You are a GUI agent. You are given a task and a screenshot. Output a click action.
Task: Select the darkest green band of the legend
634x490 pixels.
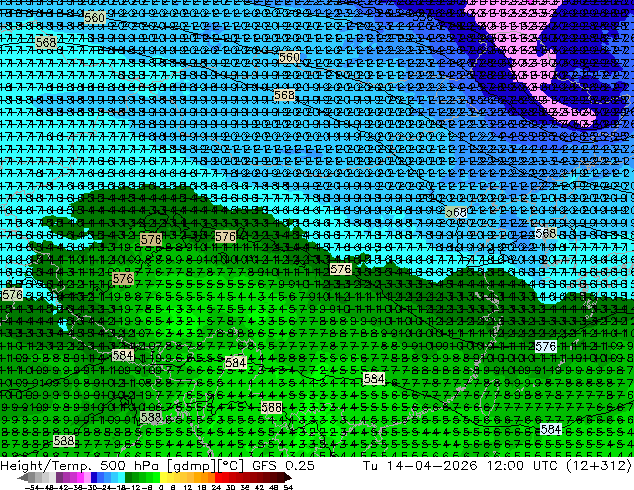(x=129, y=477)
